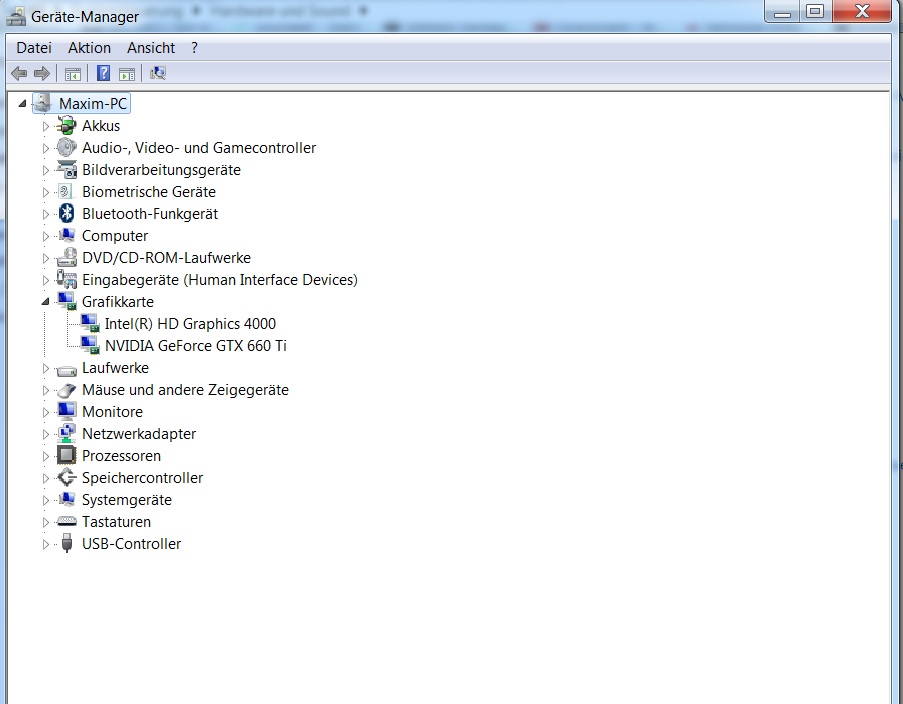
Task: Click the Netzwerkadapter network icon
Action: [x=67, y=433]
